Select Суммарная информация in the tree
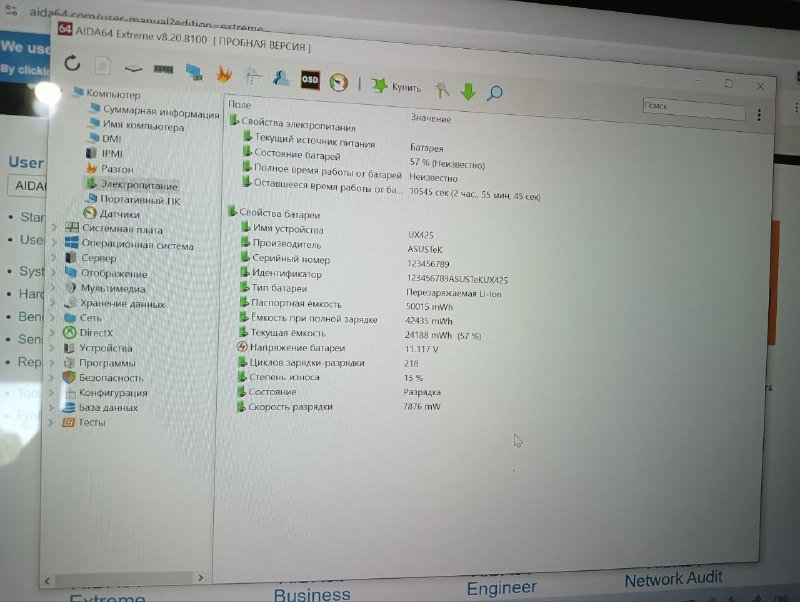 click(x=160, y=112)
